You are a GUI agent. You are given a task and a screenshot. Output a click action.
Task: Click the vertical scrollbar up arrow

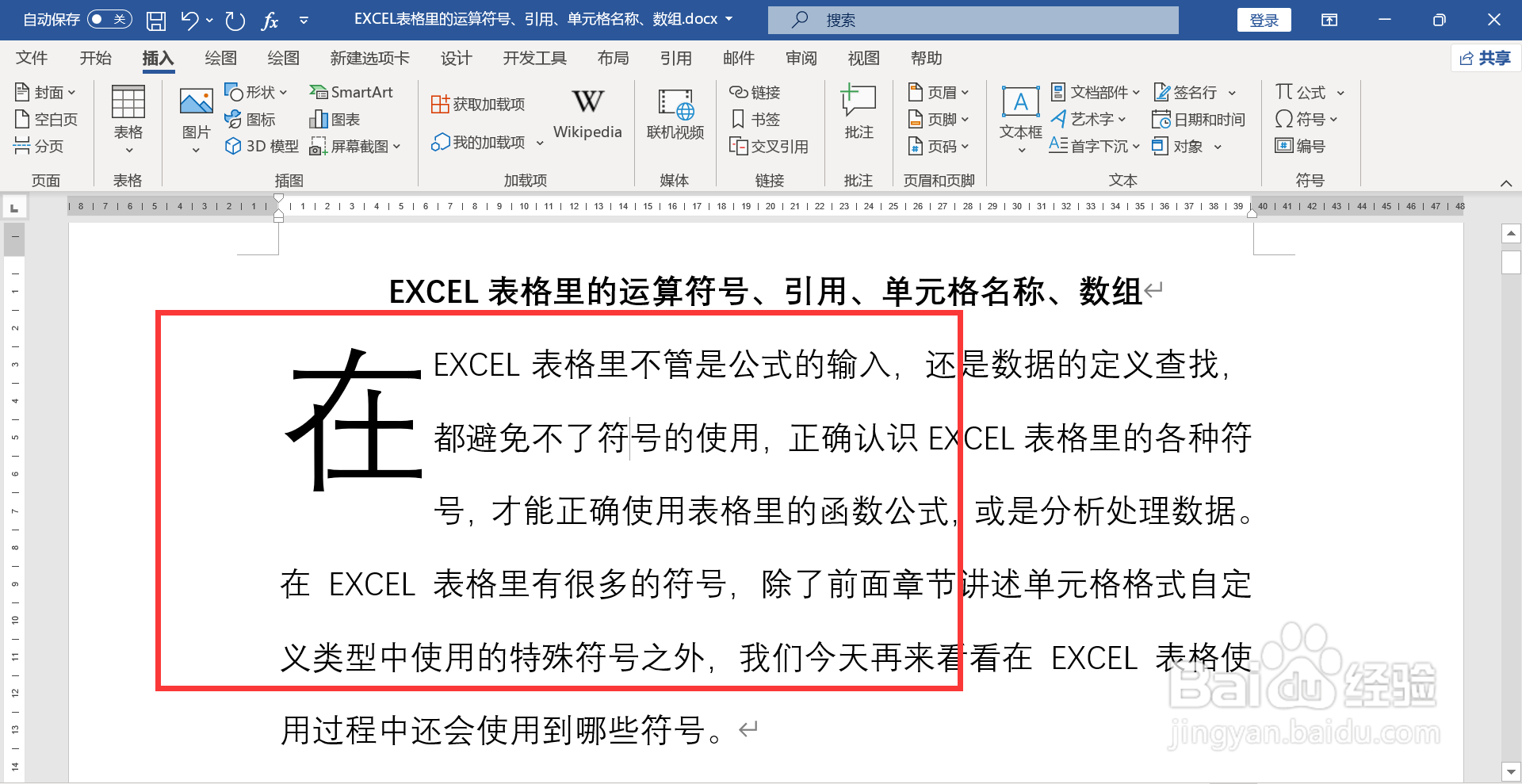tap(1511, 233)
